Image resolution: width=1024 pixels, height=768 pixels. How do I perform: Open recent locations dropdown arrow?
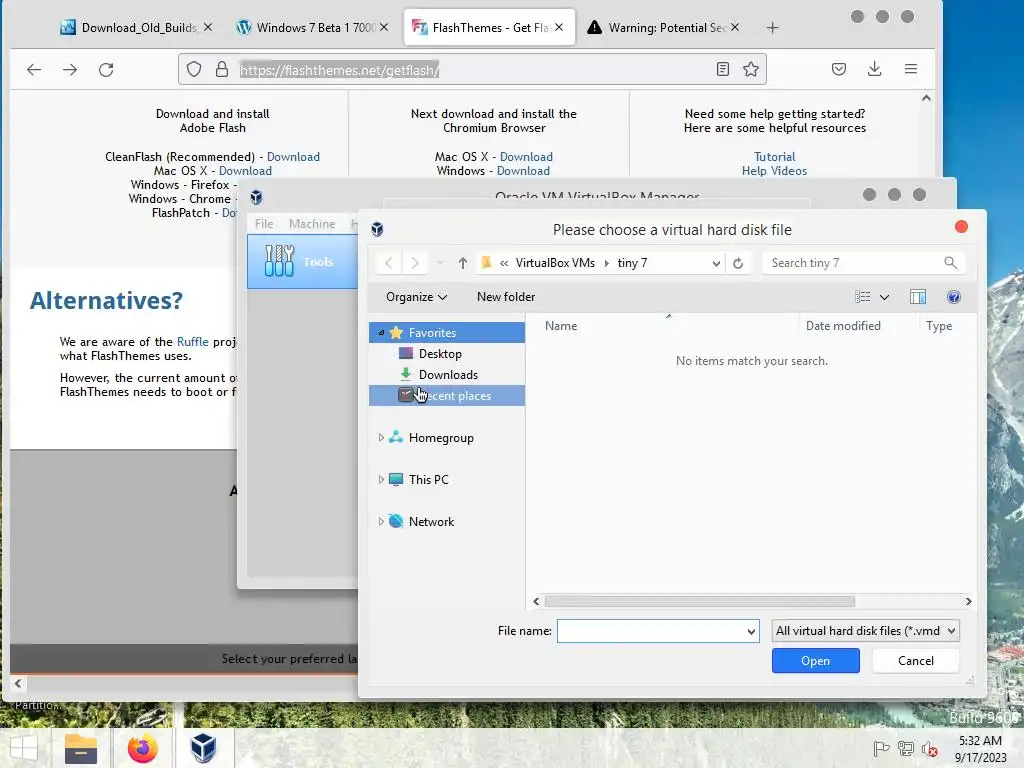tap(440, 263)
